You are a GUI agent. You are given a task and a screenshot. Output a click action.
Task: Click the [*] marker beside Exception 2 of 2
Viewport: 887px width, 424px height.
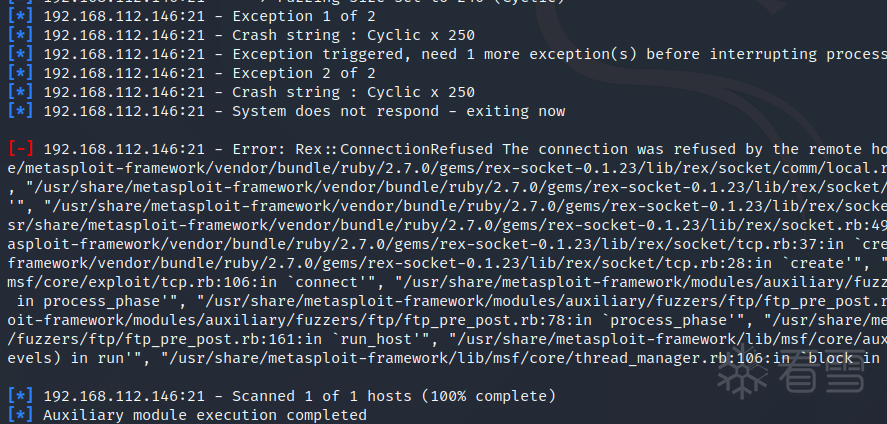pyautogui.click(x=21, y=73)
